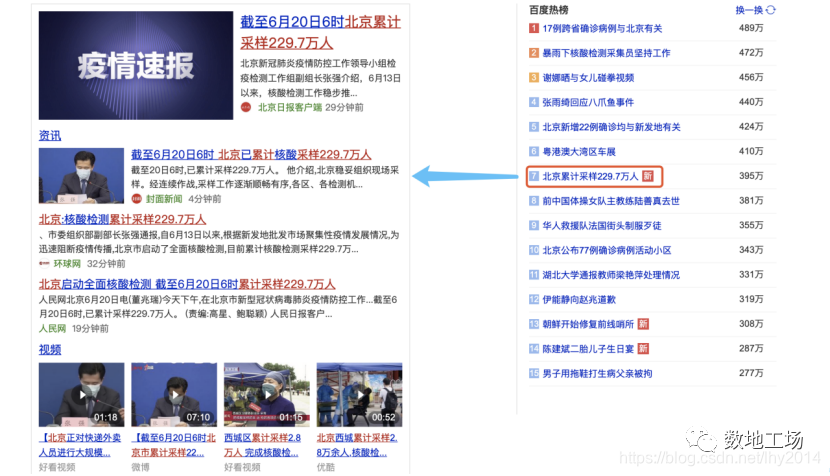Screen dimensions: 830x476
Task: Open hot topic 粤港澳大湾区车展
Action: [x=579, y=152]
